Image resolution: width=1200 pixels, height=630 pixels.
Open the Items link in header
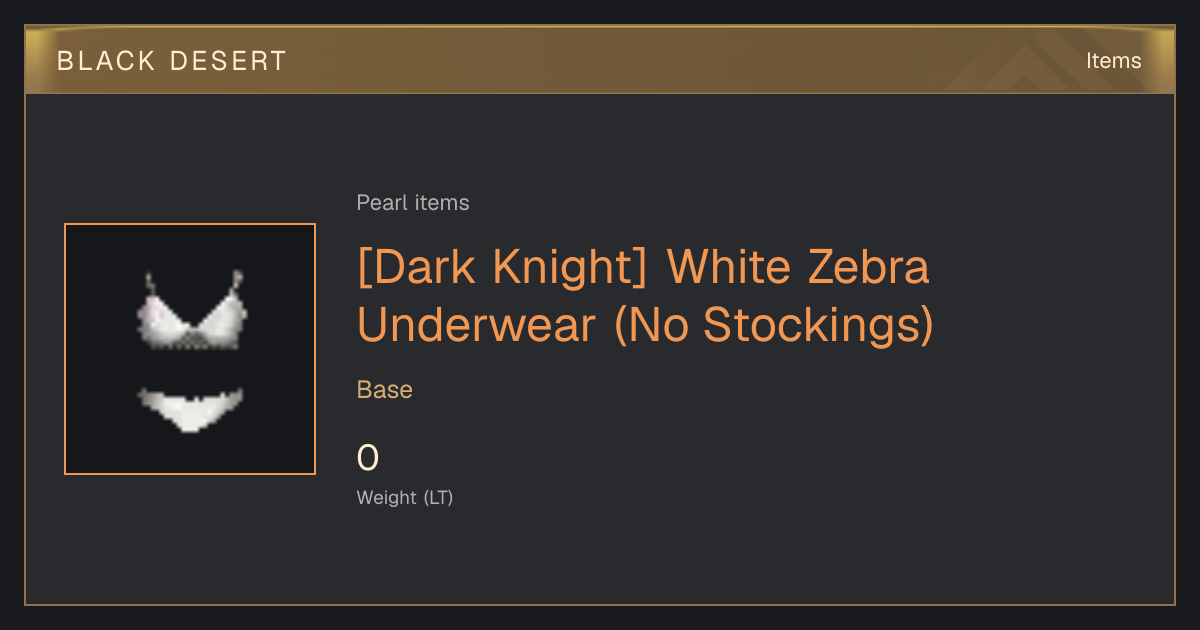1113,61
